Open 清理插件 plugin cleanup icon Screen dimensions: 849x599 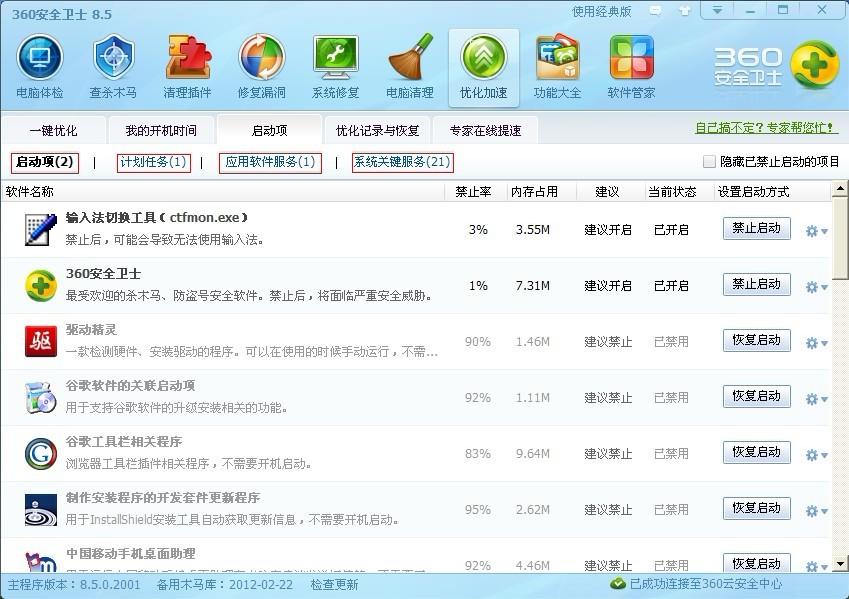187,58
